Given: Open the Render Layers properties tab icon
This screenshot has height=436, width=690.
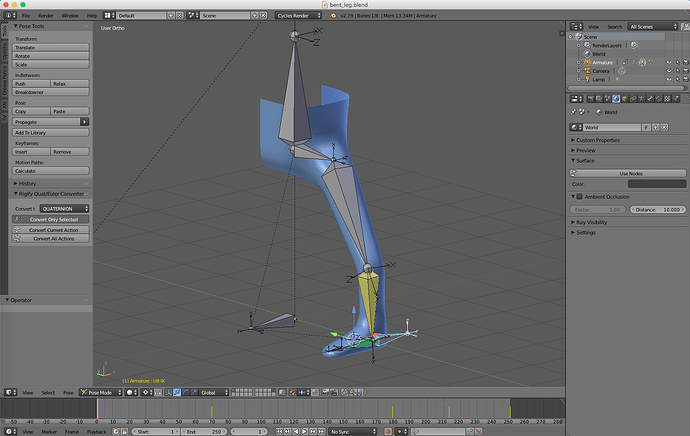Looking at the screenshot, I should tap(598, 99).
